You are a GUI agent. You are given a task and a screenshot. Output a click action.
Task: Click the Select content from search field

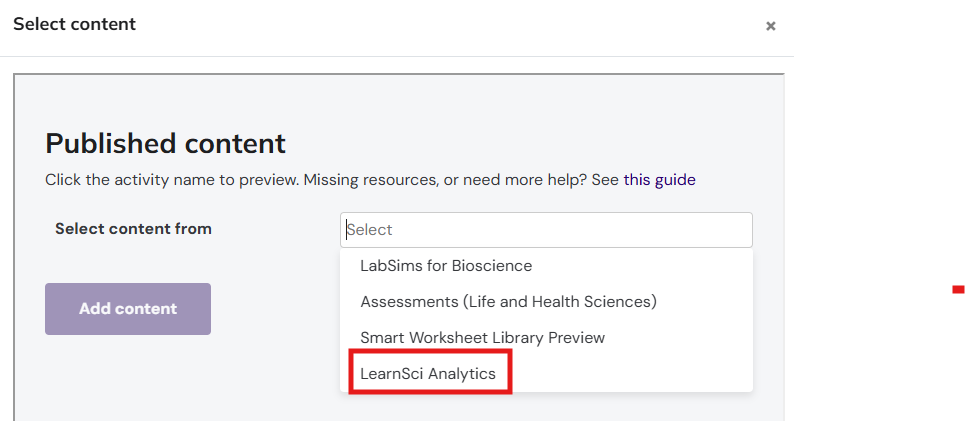546,230
